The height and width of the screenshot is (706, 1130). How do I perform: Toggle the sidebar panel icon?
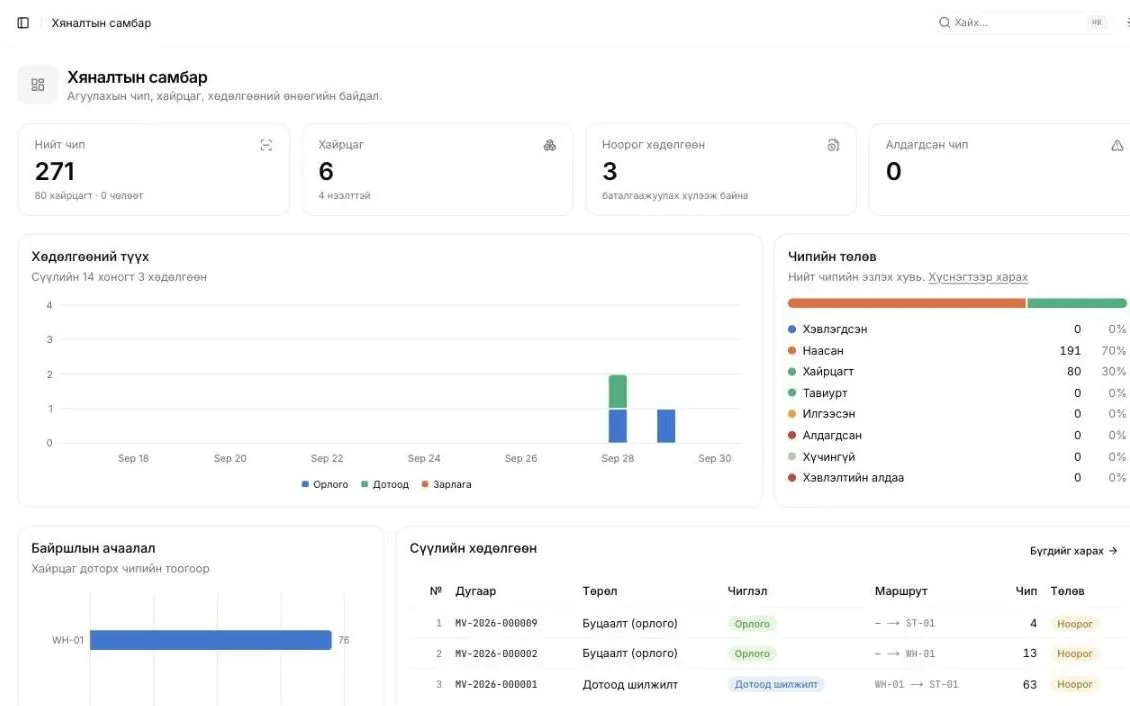(x=23, y=23)
